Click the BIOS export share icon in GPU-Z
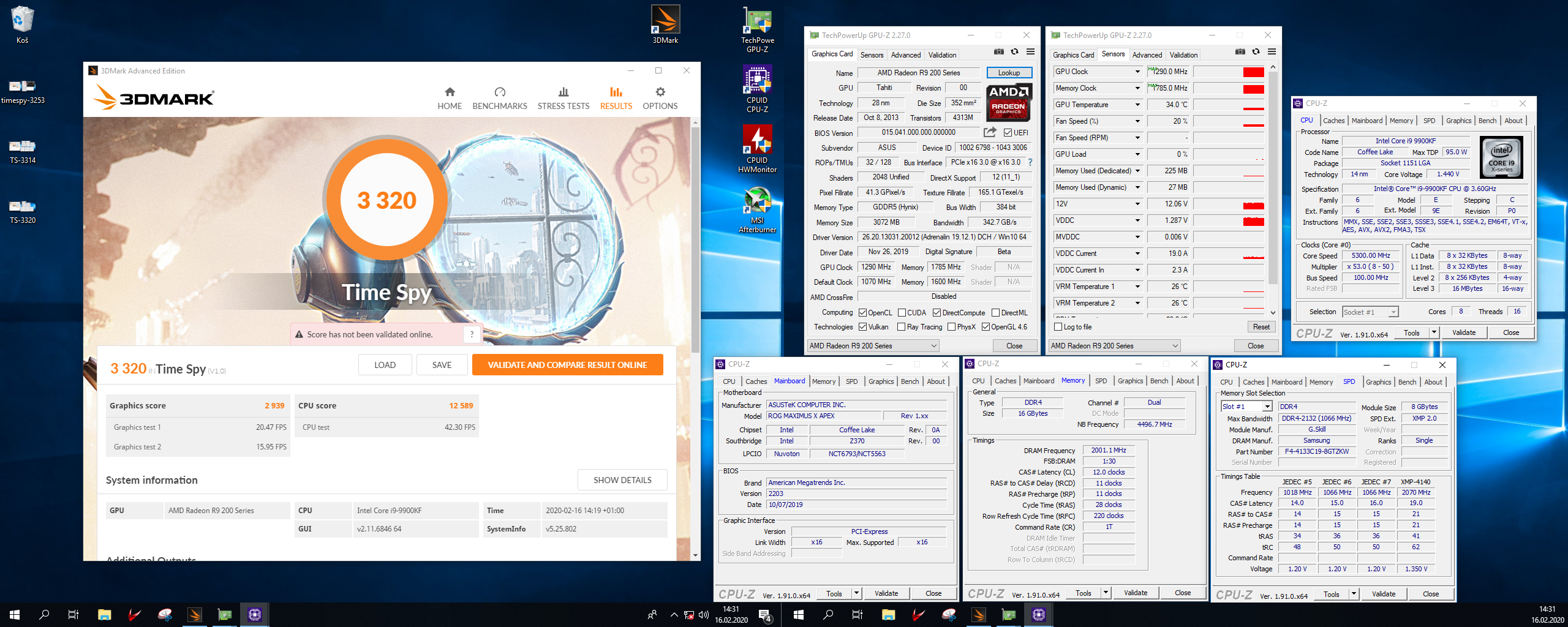Image resolution: width=1568 pixels, height=627 pixels. coord(990,132)
